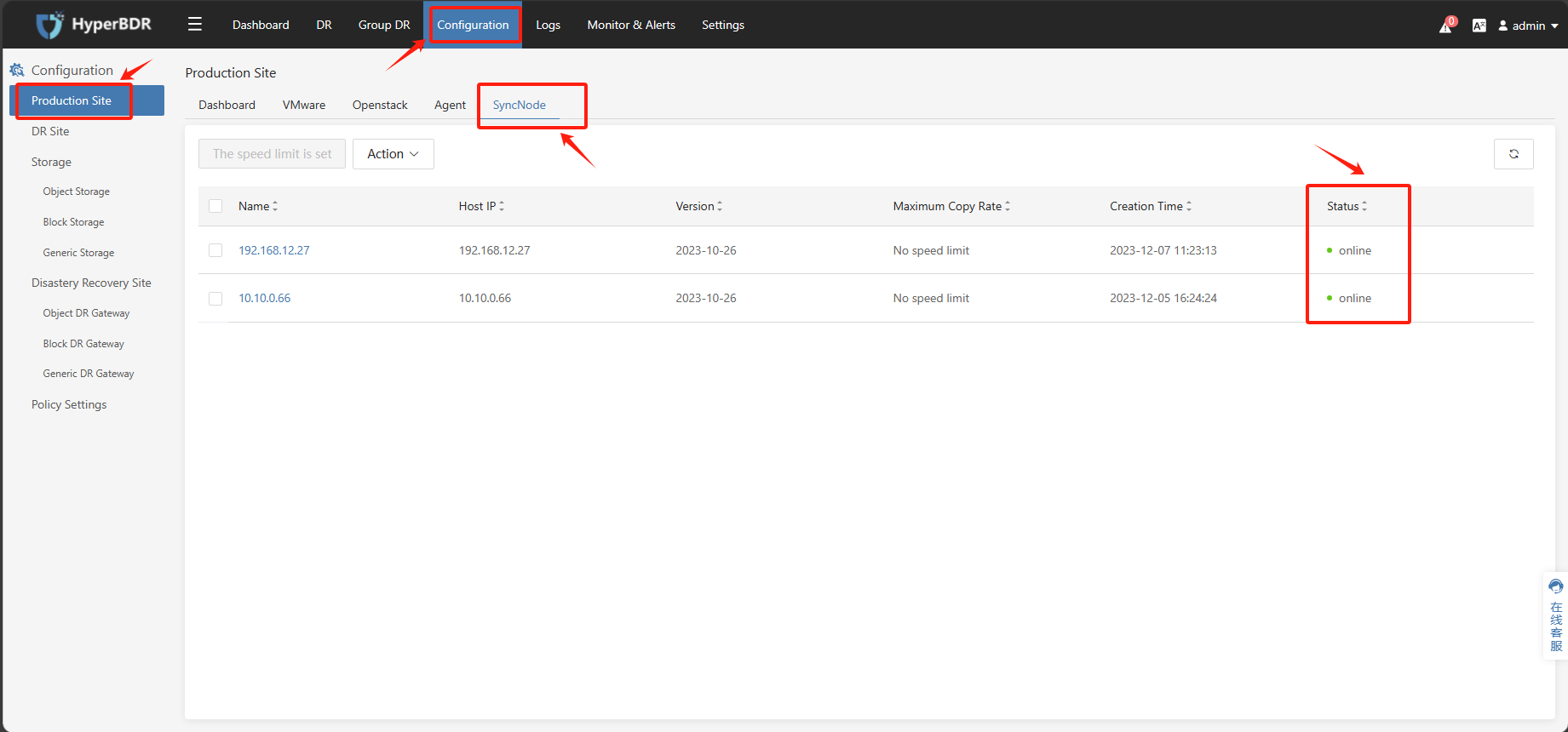This screenshot has height=732, width=1568.
Task: Click version 2023-10-26 in 192.168.12.27 row
Action: 706,250
